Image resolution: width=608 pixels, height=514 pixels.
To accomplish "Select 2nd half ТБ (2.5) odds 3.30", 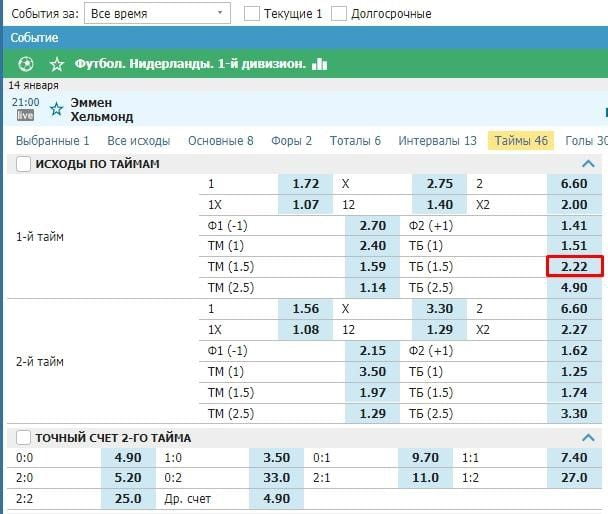I will click(x=574, y=413).
